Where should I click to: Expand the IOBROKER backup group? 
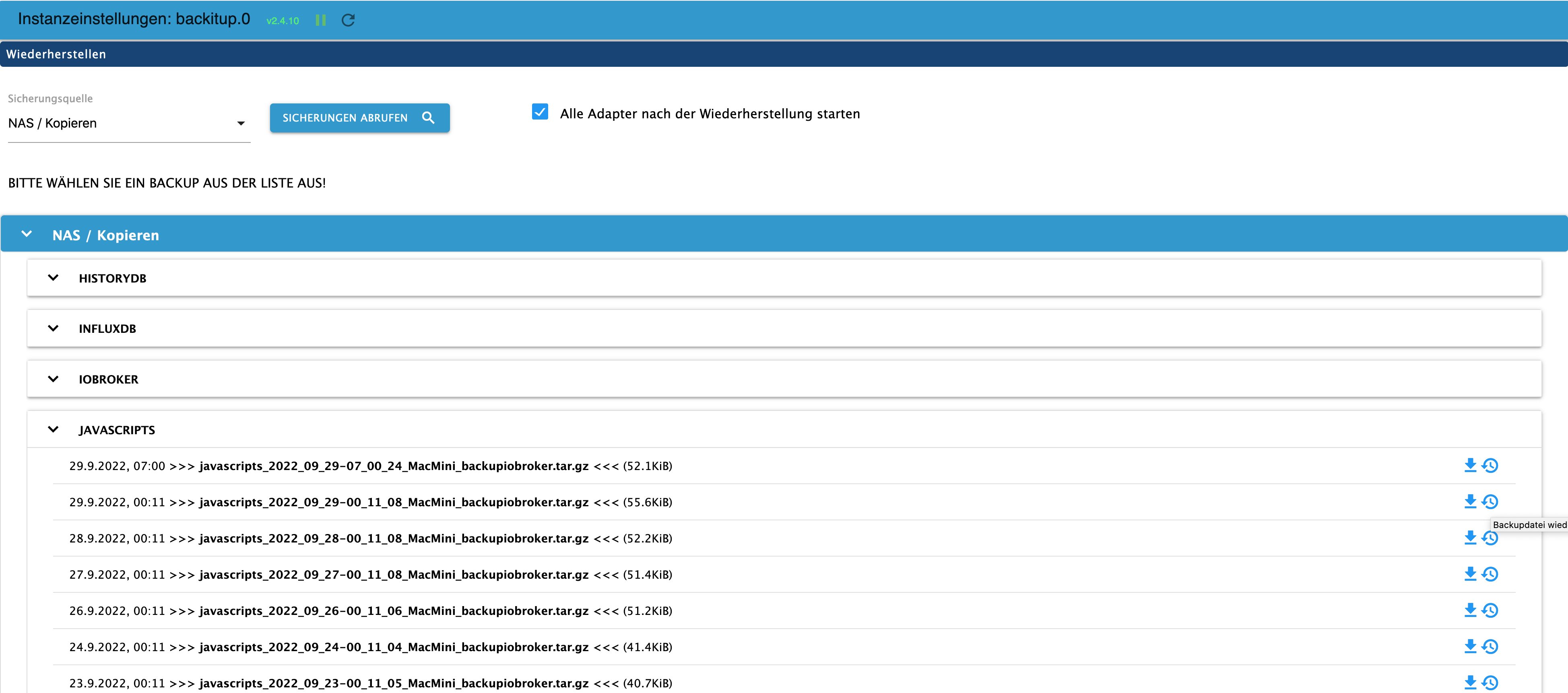[x=54, y=379]
